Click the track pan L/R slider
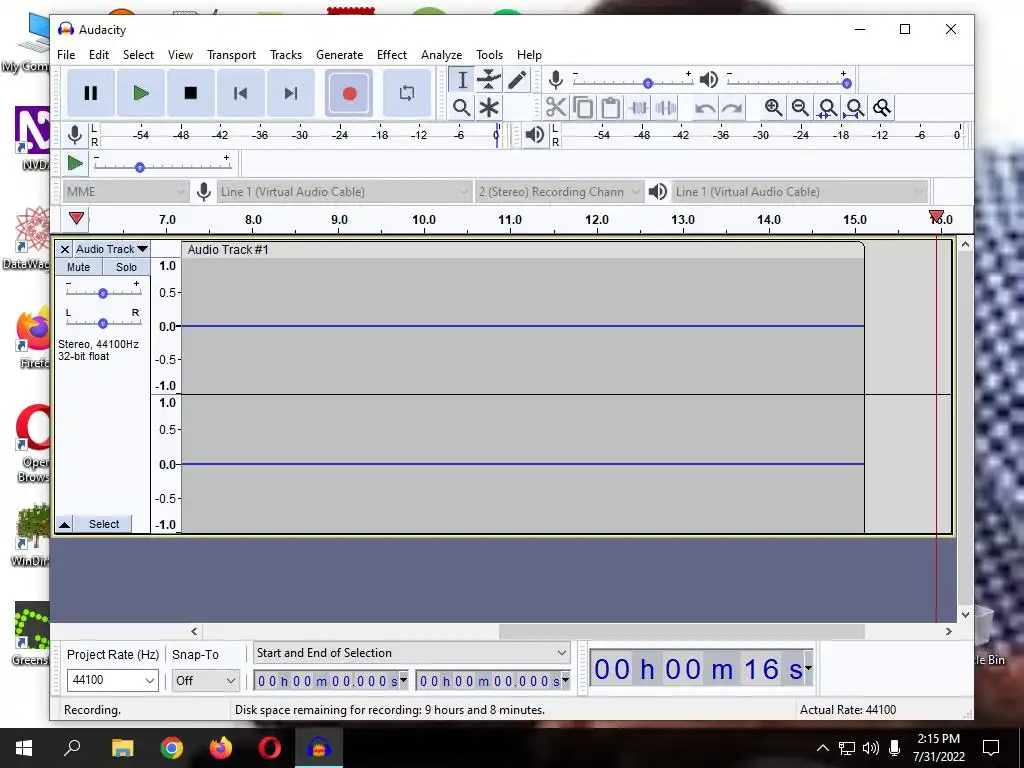 103,323
